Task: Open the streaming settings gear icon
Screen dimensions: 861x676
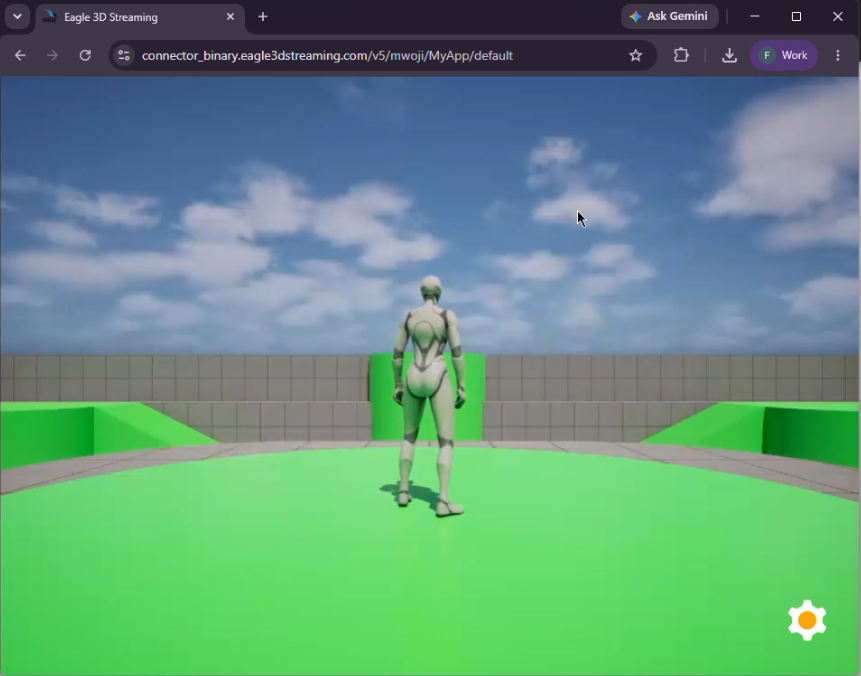Action: point(807,620)
